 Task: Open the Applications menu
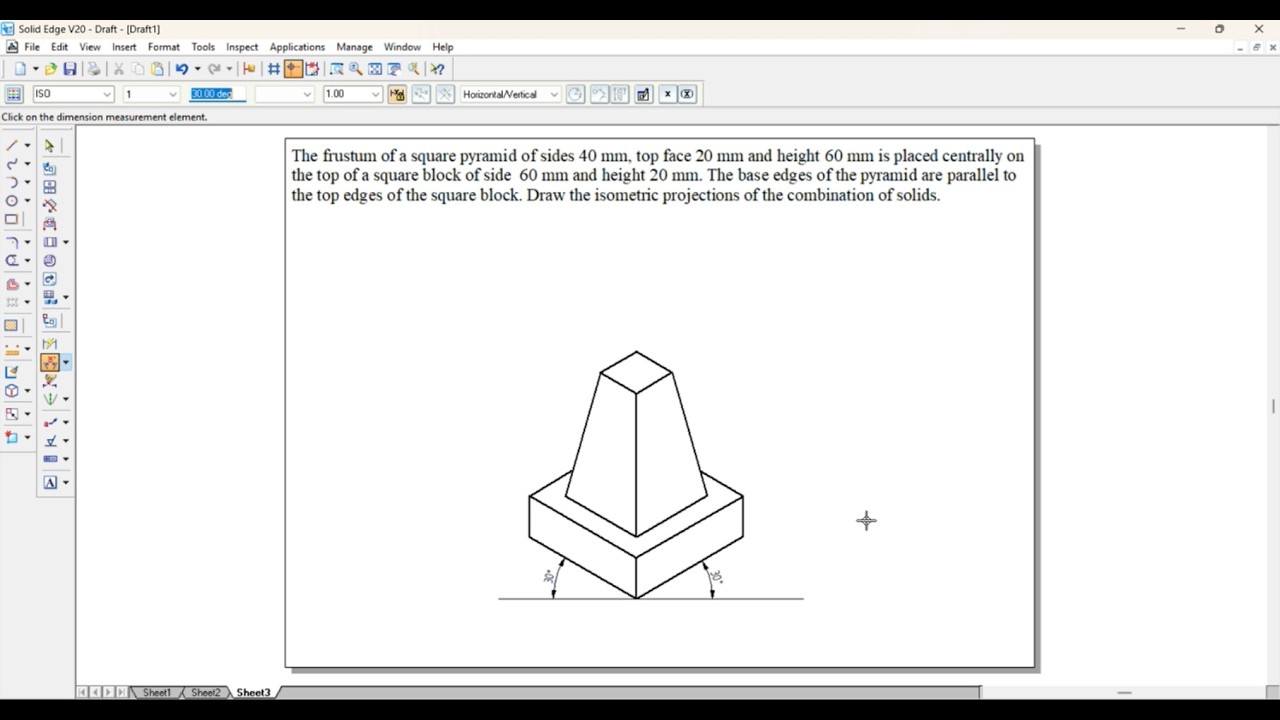point(297,47)
